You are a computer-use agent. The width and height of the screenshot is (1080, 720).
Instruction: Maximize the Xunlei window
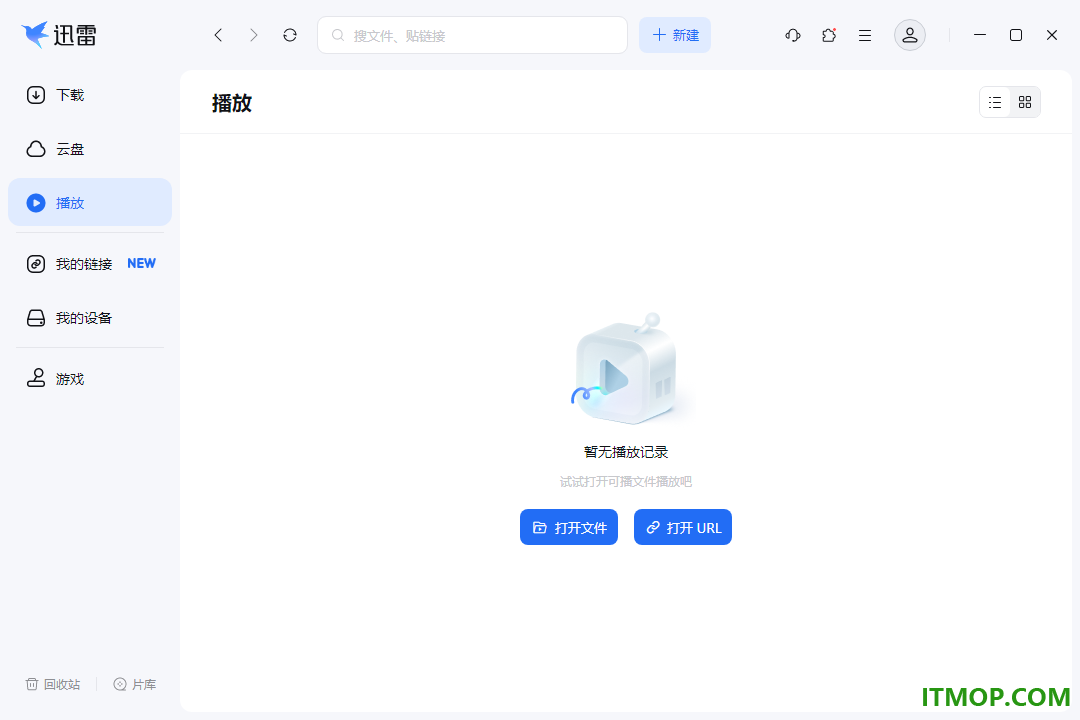1016,35
